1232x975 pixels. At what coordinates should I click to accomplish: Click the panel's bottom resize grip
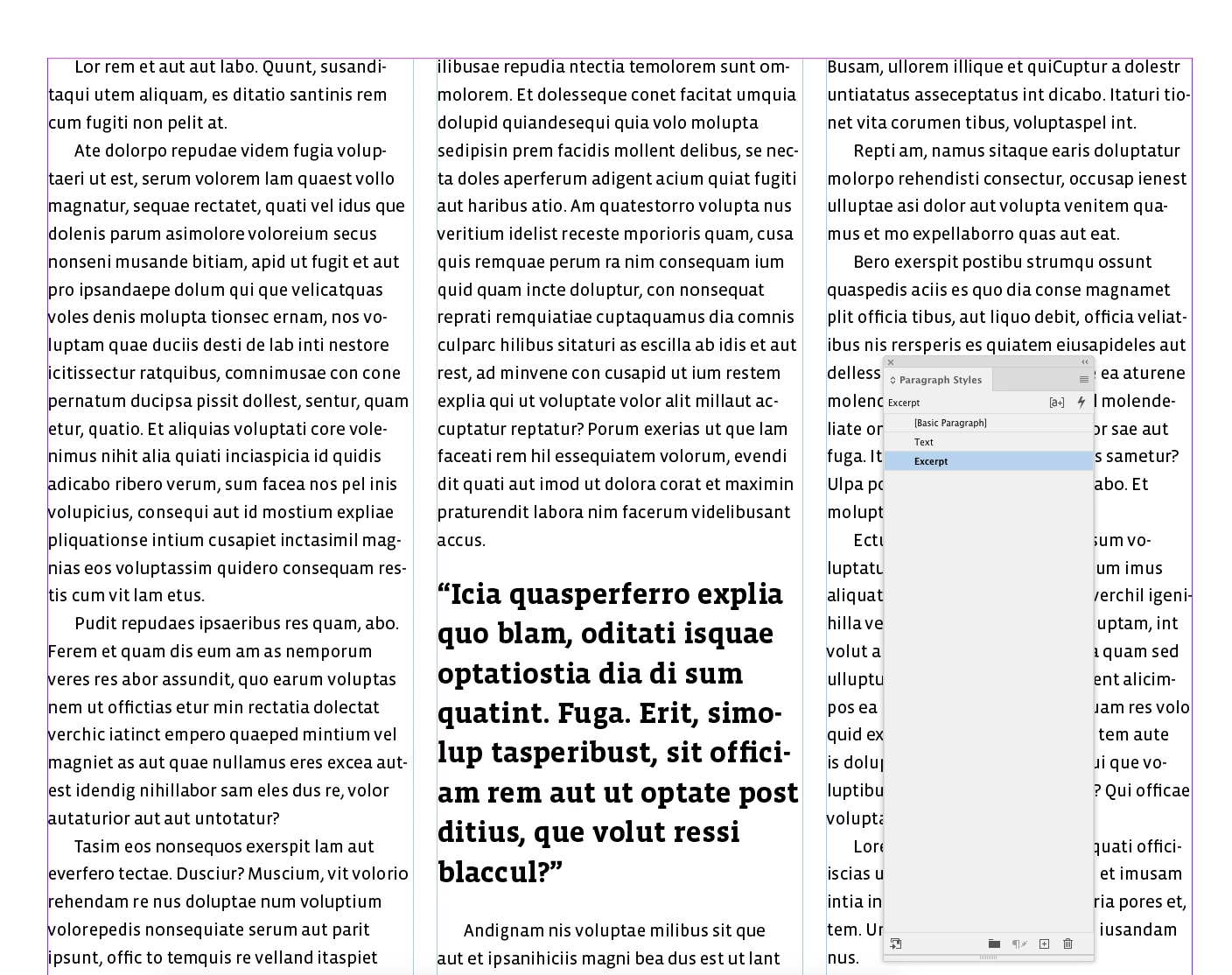click(x=989, y=957)
